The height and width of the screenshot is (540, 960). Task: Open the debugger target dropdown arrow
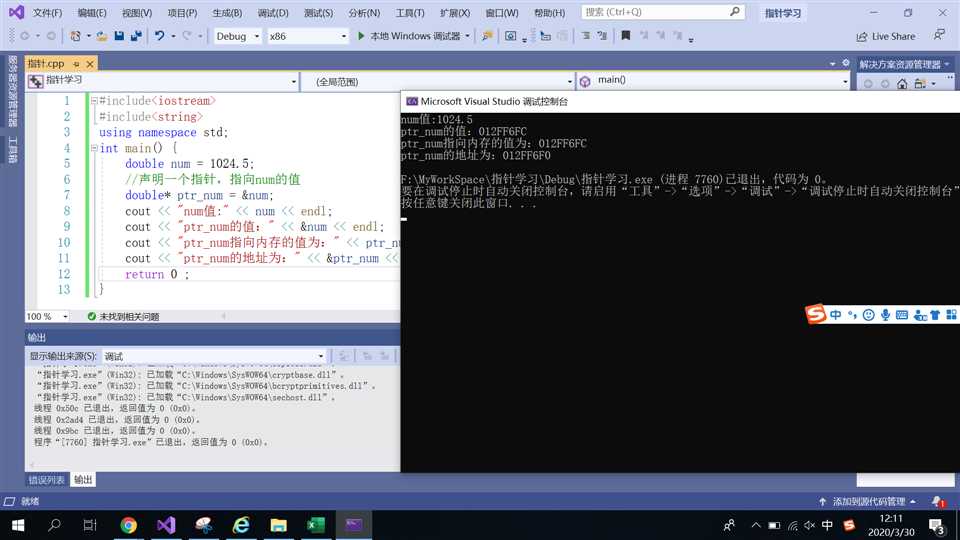(x=467, y=36)
